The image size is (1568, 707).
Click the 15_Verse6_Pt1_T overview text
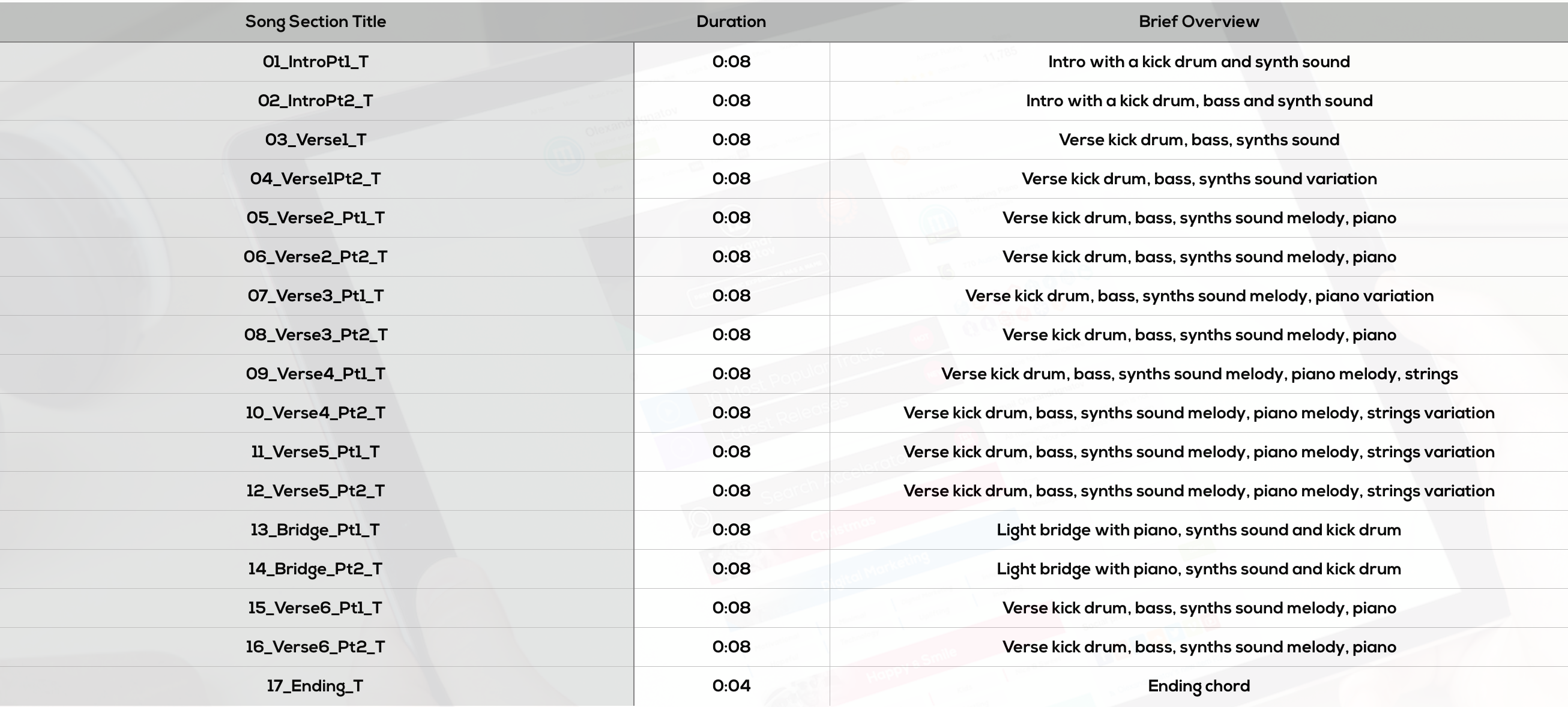point(1199,608)
